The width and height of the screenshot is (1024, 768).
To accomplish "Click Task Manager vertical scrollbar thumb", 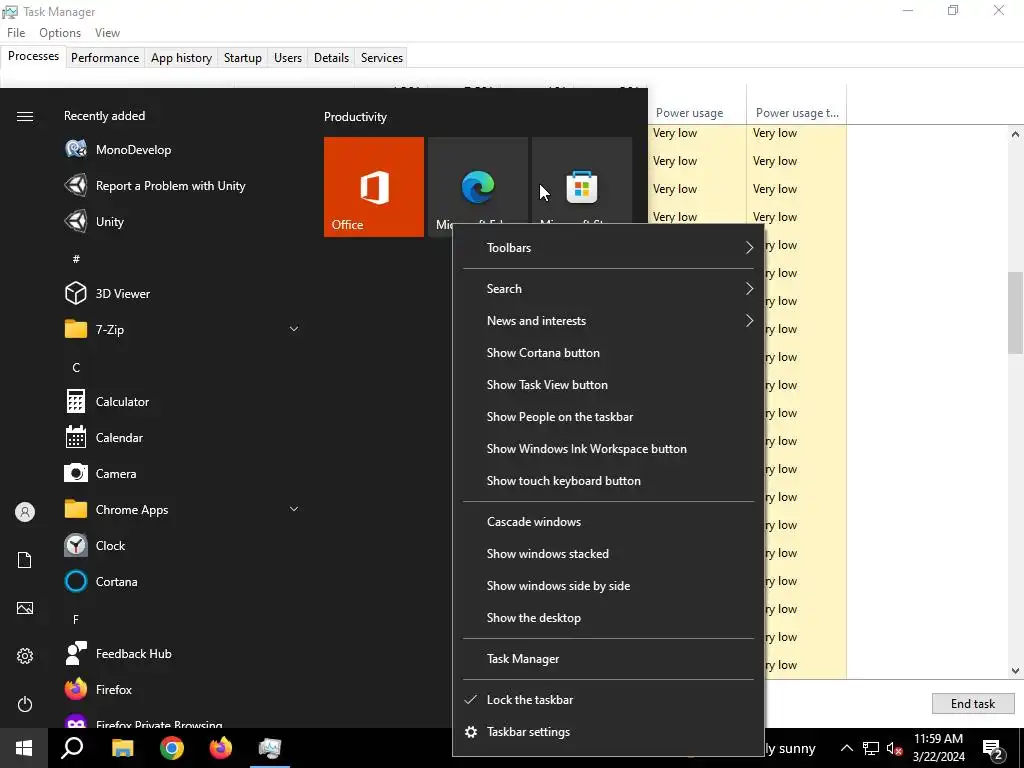I will tap(1015, 313).
